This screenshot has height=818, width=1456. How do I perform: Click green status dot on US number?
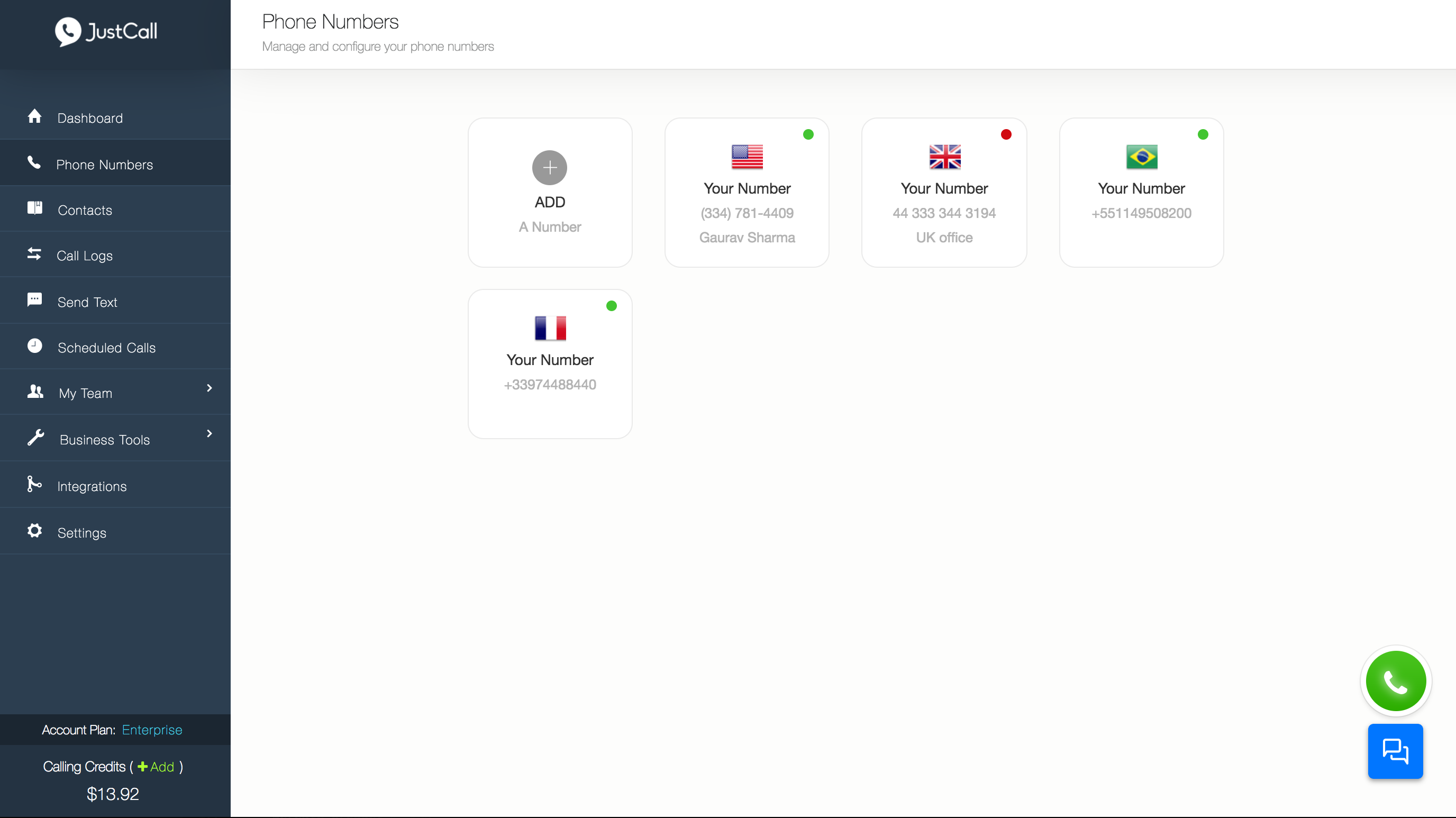(808, 134)
